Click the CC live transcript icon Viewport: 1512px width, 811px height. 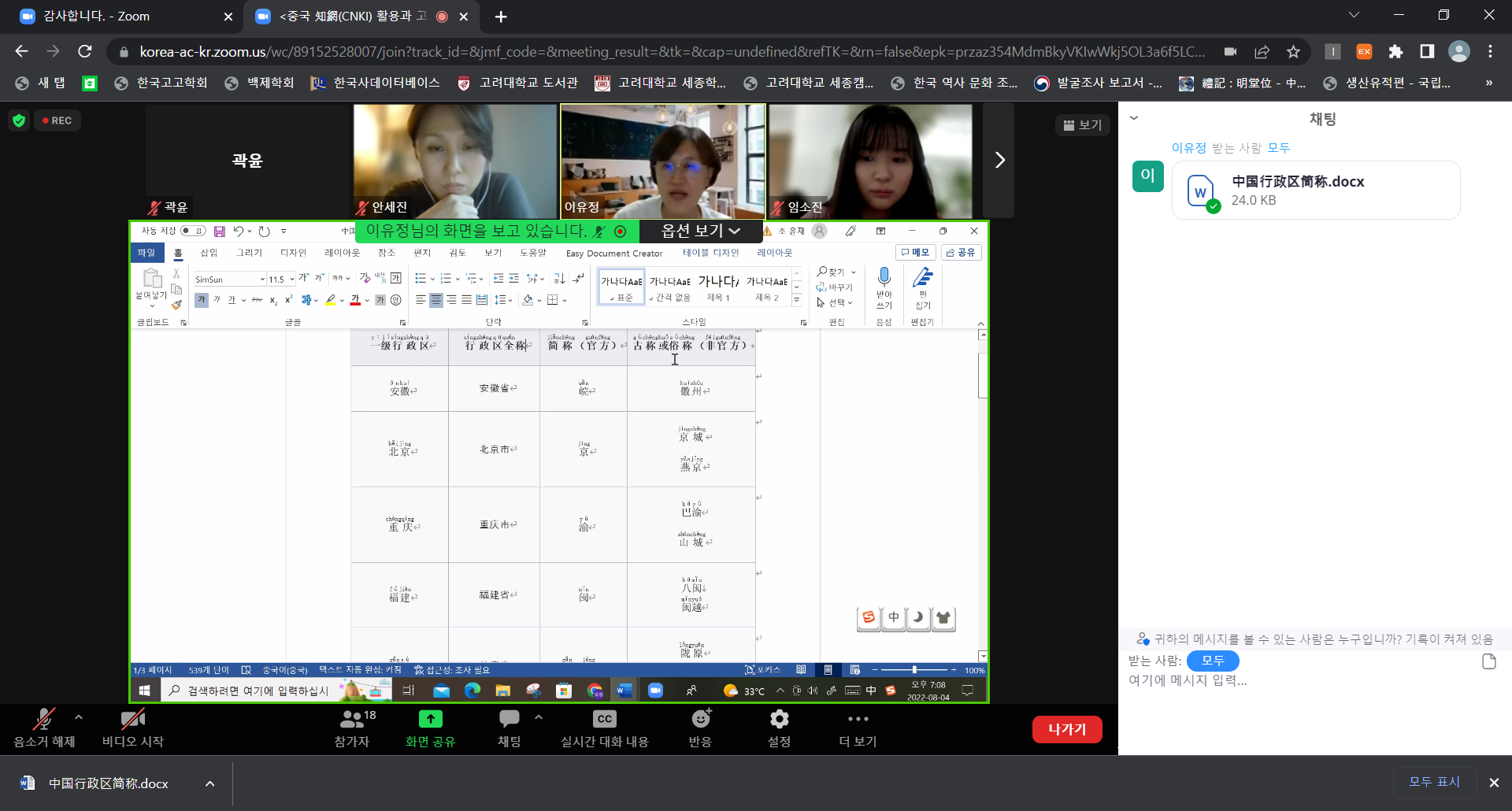point(604,720)
